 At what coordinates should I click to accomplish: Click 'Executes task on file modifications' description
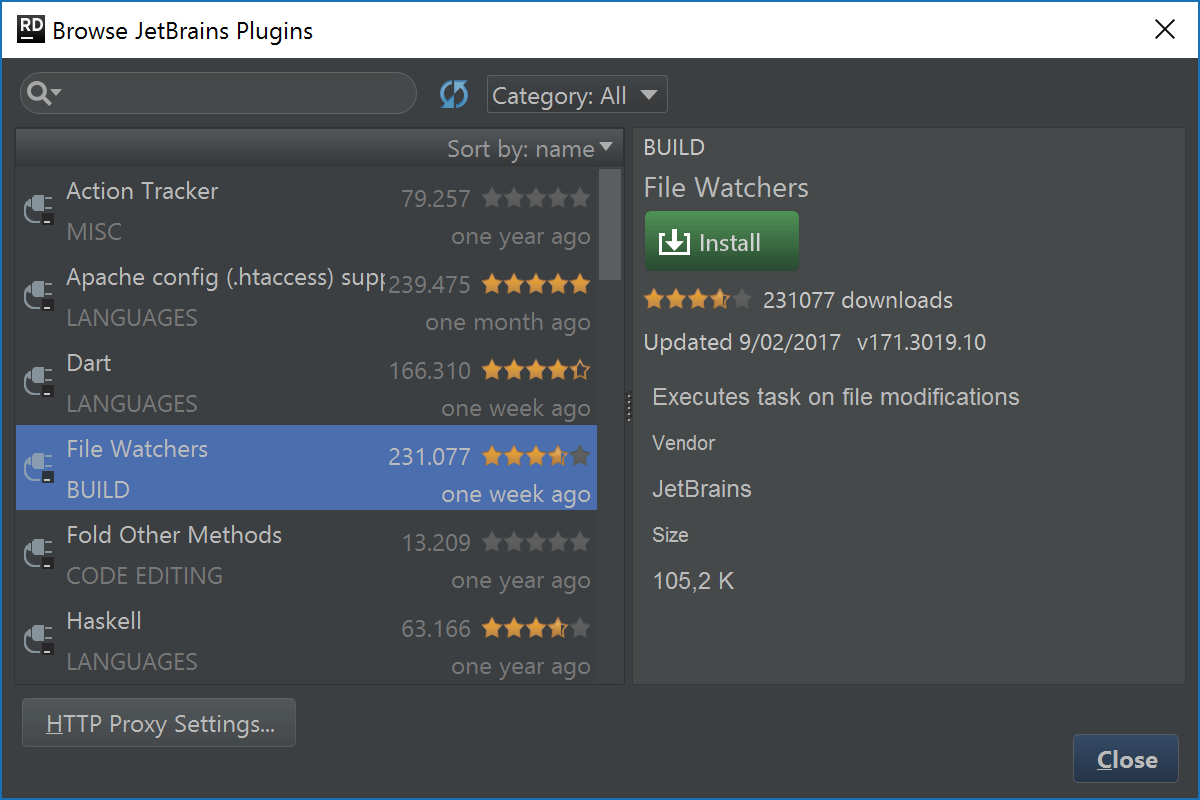(836, 397)
